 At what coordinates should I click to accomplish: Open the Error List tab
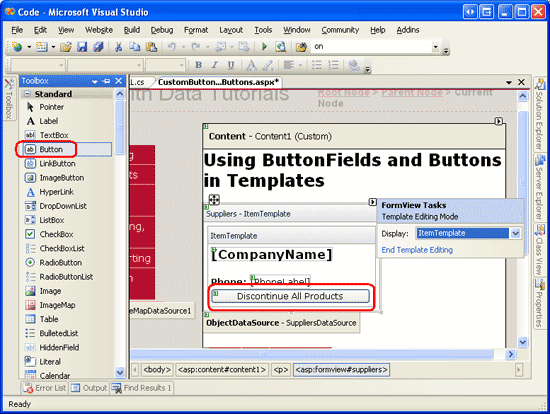coord(45,388)
